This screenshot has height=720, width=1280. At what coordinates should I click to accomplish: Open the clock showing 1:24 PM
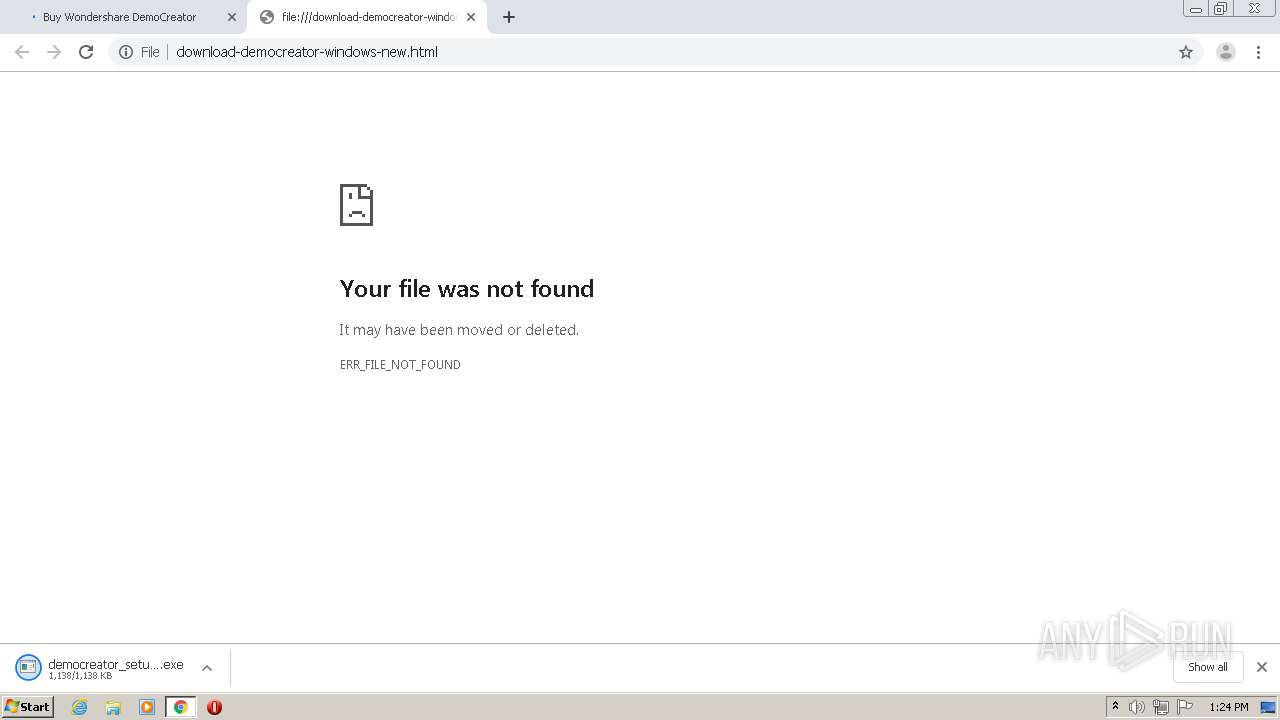(x=1228, y=707)
